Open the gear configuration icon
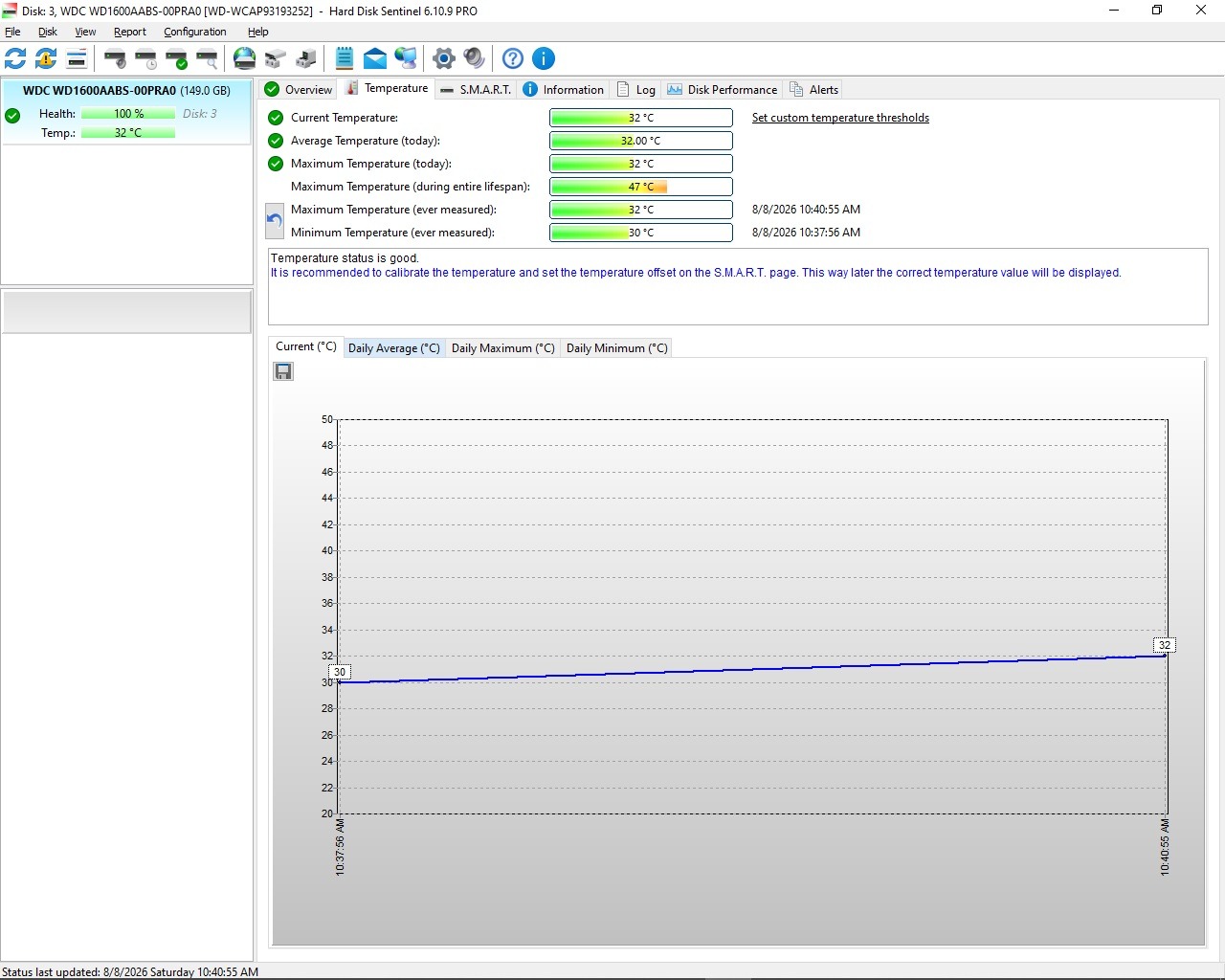1225x980 pixels. tap(444, 58)
